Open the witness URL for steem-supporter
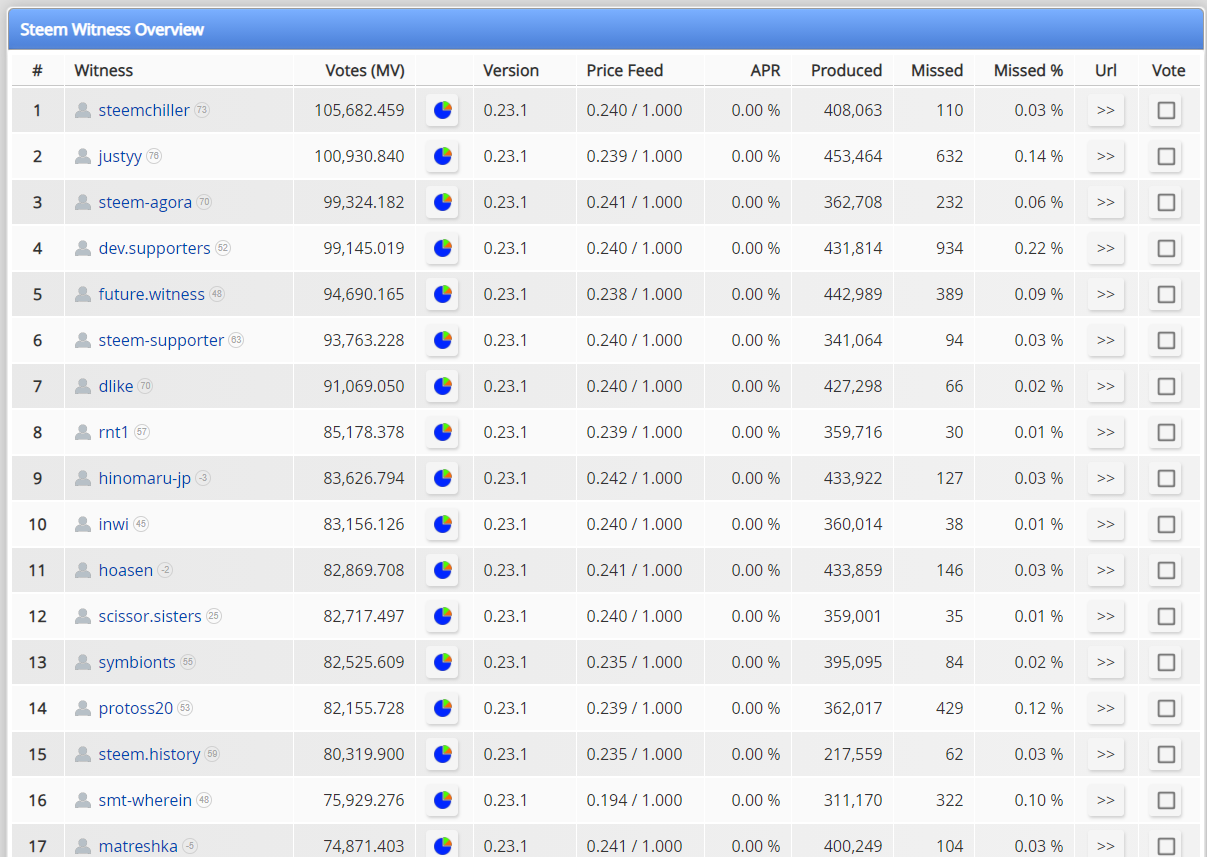Screen dimensions: 1207x857 1106,340
